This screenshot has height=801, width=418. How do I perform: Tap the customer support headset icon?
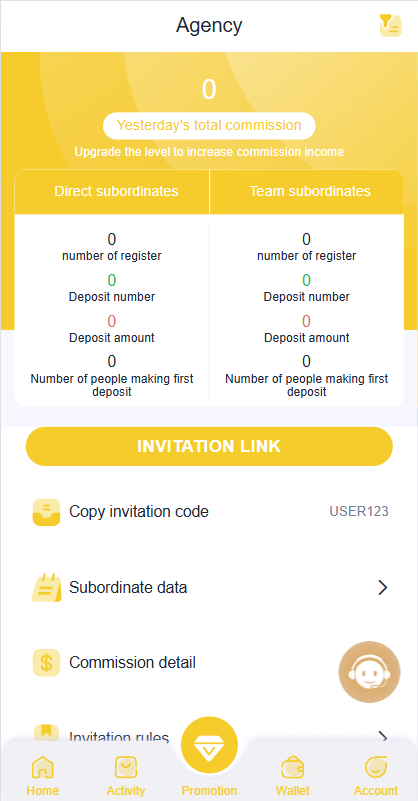click(x=369, y=672)
